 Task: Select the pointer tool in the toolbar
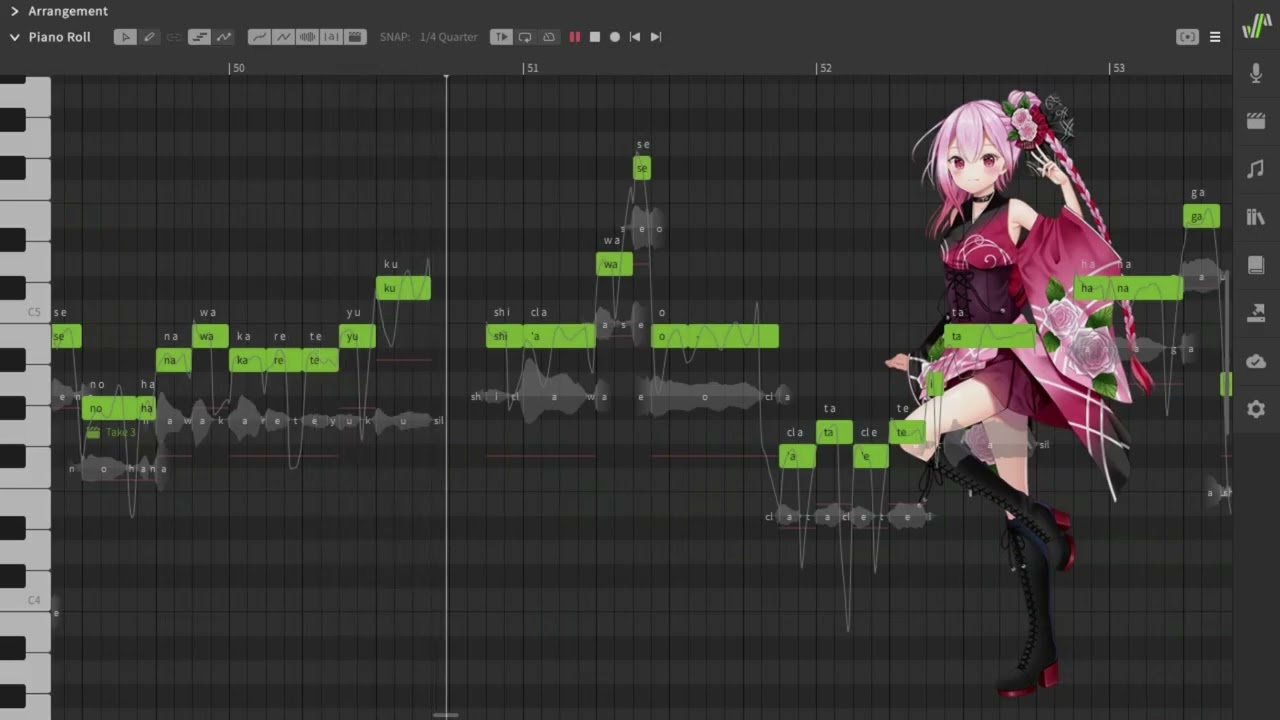[x=125, y=37]
